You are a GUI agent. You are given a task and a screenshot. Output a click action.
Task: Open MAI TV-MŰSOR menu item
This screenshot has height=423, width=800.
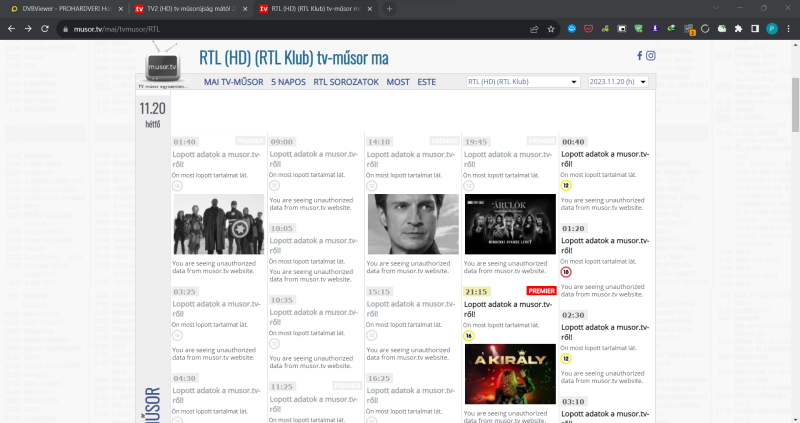point(234,82)
